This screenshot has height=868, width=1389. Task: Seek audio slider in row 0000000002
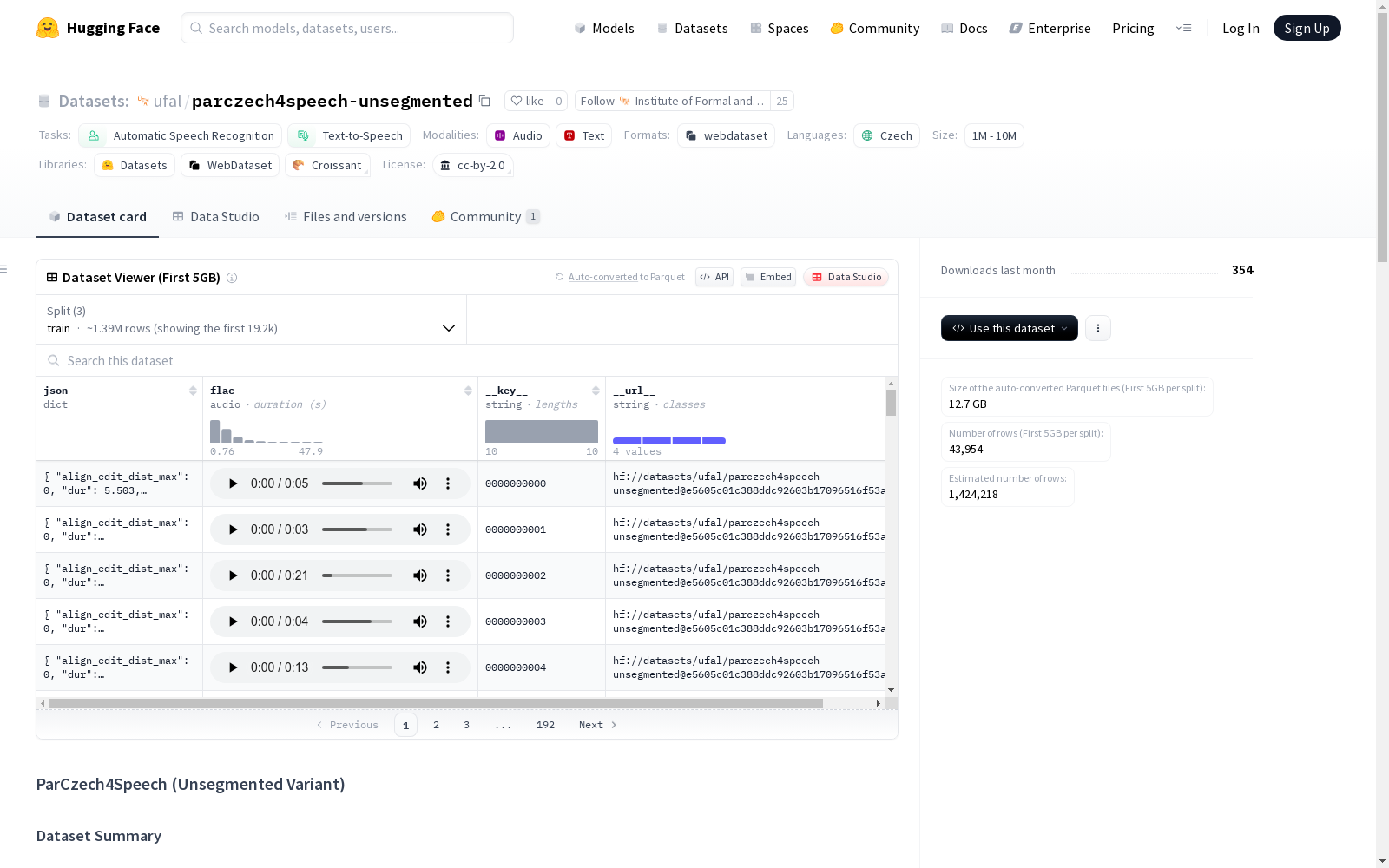[x=357, y=575]
